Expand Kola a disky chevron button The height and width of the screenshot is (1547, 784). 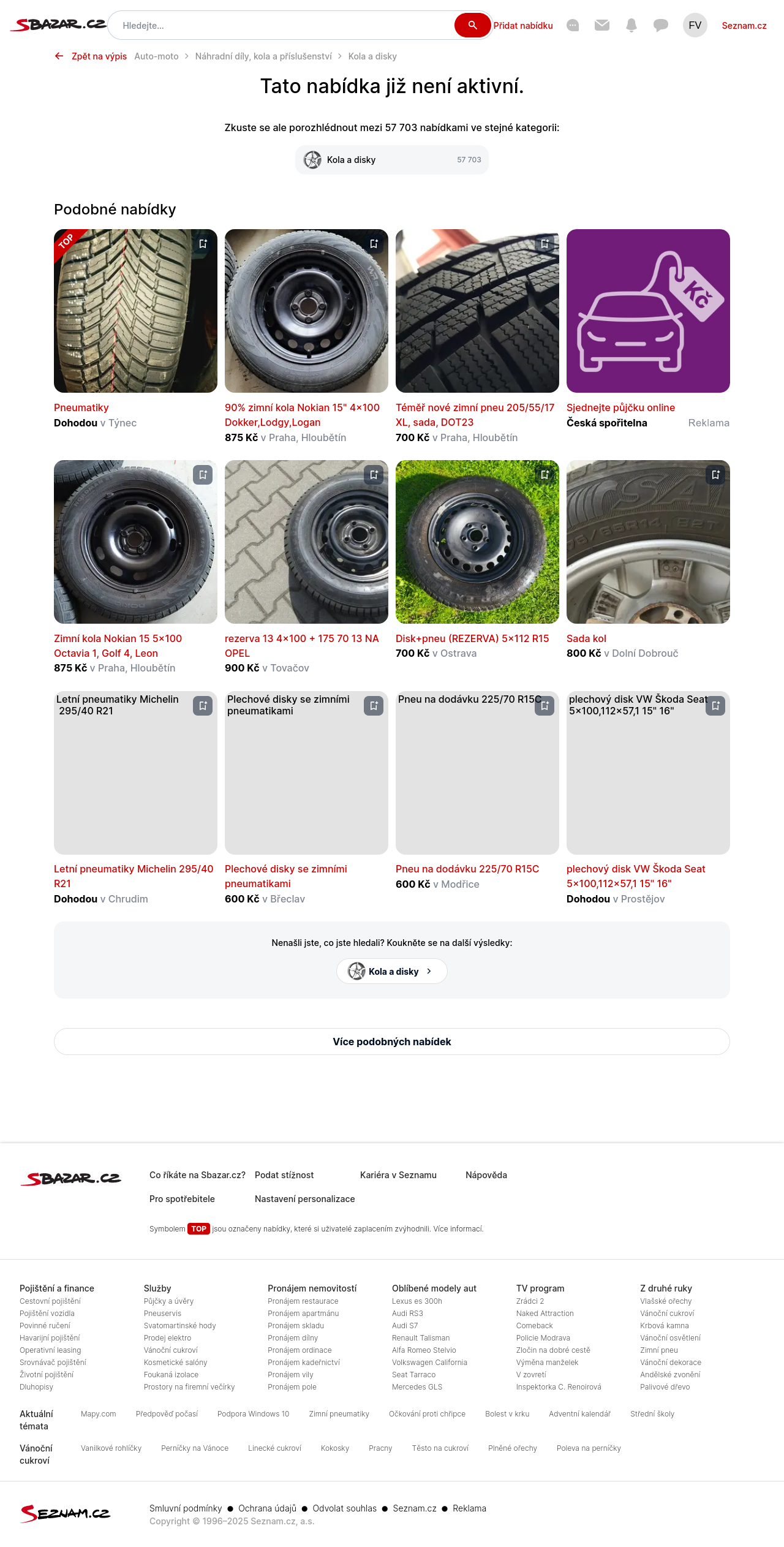click(x=392, y=971)
